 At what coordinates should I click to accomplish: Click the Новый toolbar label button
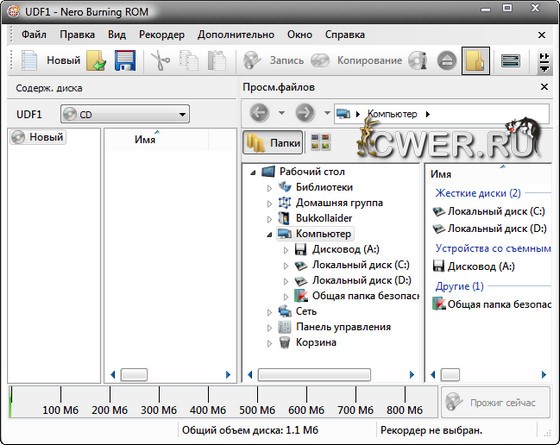(63, 60)
